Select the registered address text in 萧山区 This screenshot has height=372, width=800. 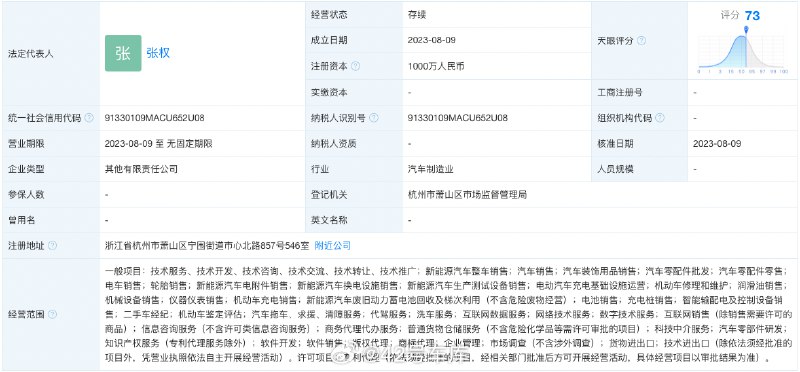207,245
